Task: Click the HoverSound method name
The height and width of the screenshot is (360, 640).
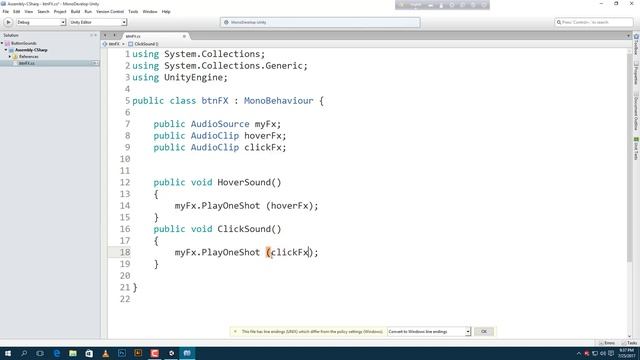Action: [x=244, y=182]
